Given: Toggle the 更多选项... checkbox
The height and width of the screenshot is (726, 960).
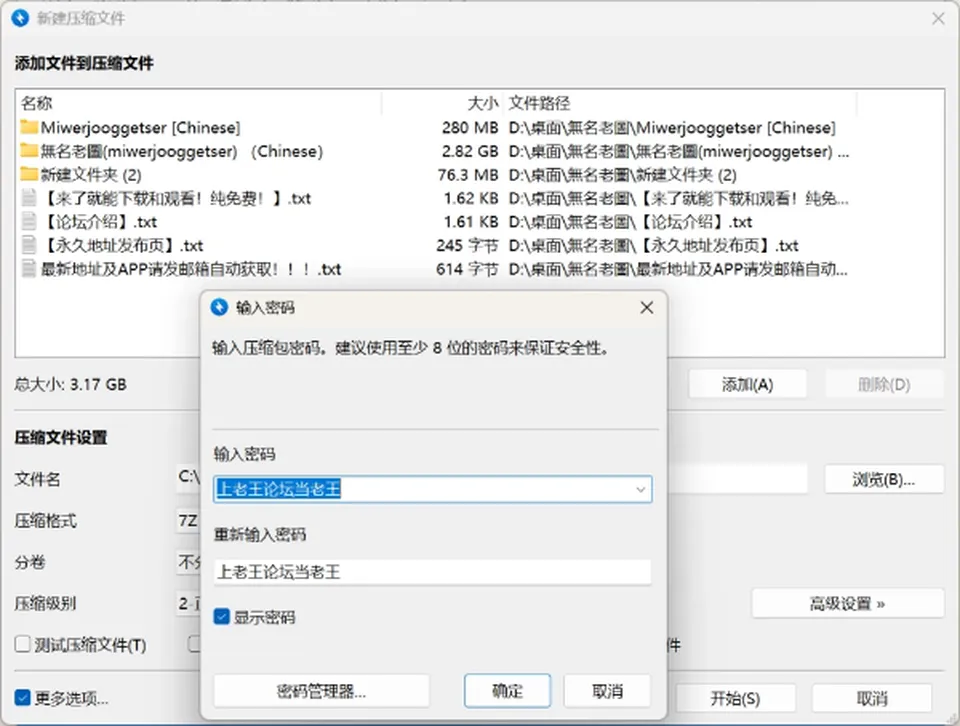Looking at the screenshot, I should 23,698.
